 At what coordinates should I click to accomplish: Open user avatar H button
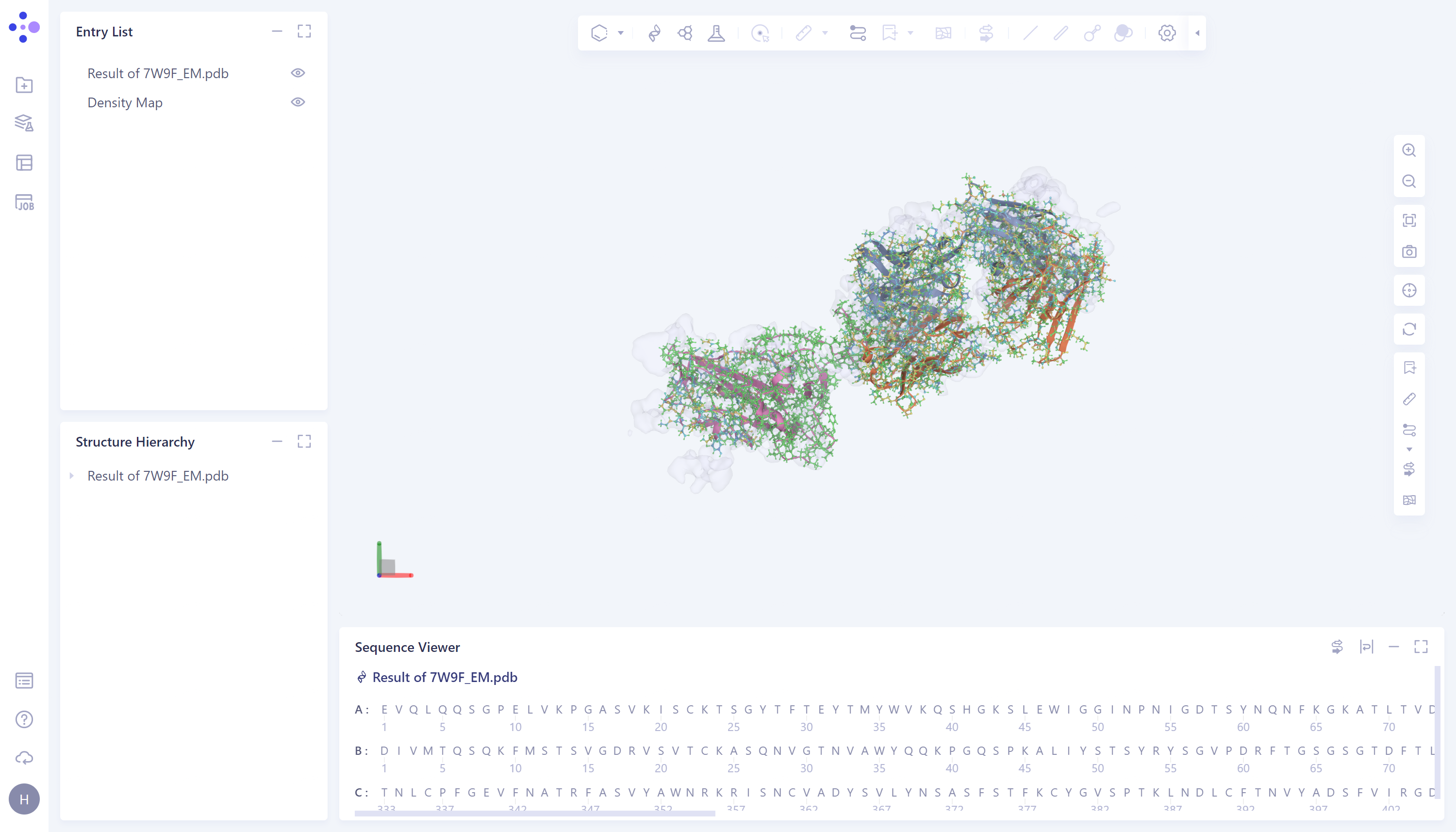tap(24, 799)
